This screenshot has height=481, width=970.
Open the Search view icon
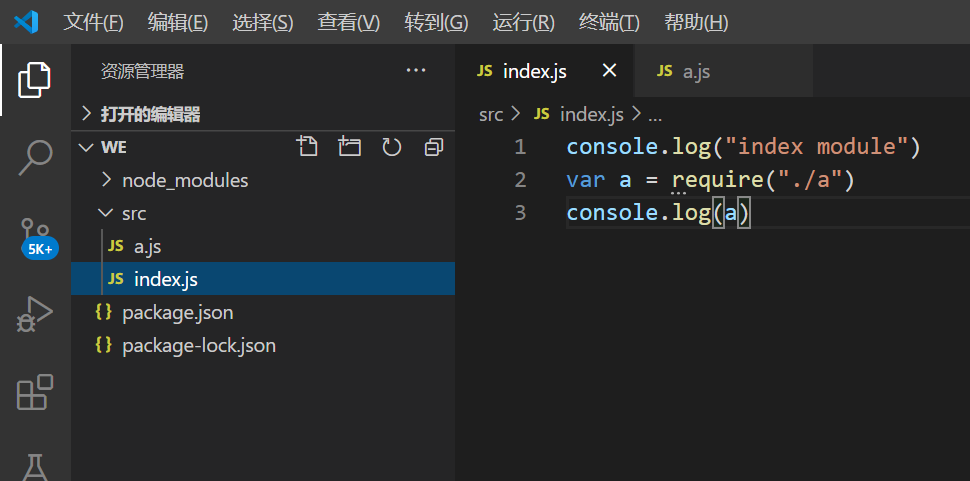(x=35, y=157)
